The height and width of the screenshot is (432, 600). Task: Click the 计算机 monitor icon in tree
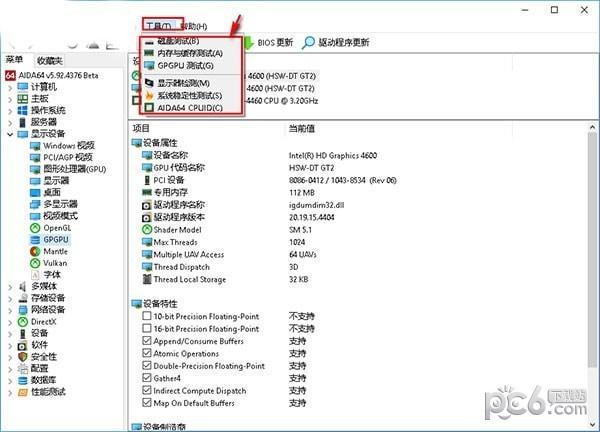[x=23, y=87]
